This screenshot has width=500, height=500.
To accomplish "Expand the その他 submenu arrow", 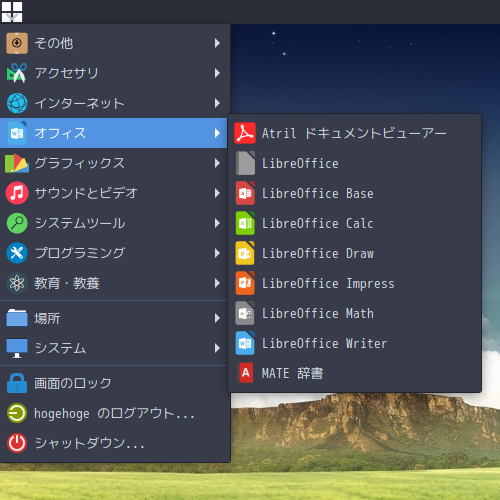I will (x=217, y=43).
